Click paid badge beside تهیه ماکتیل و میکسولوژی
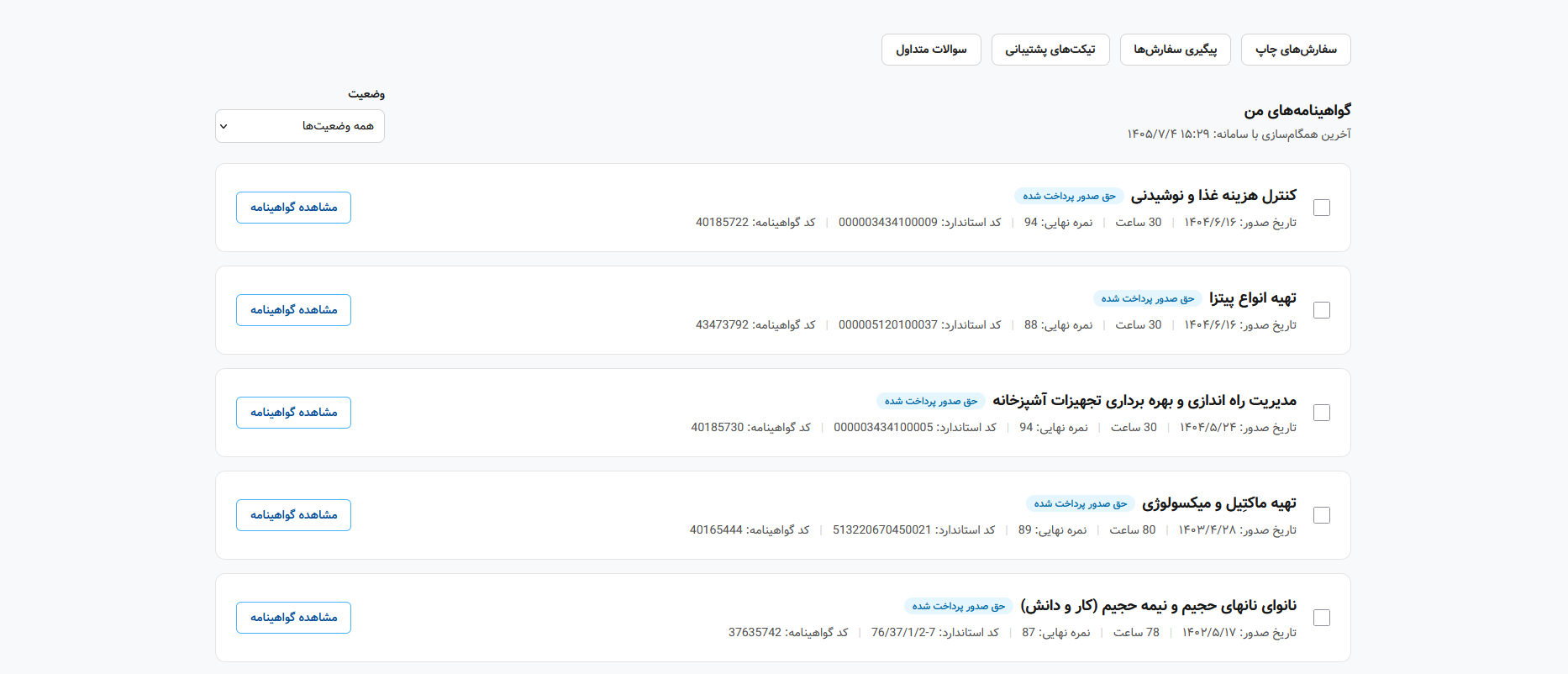Viewport: 1568px width, 674px height. click(1081, 503)
